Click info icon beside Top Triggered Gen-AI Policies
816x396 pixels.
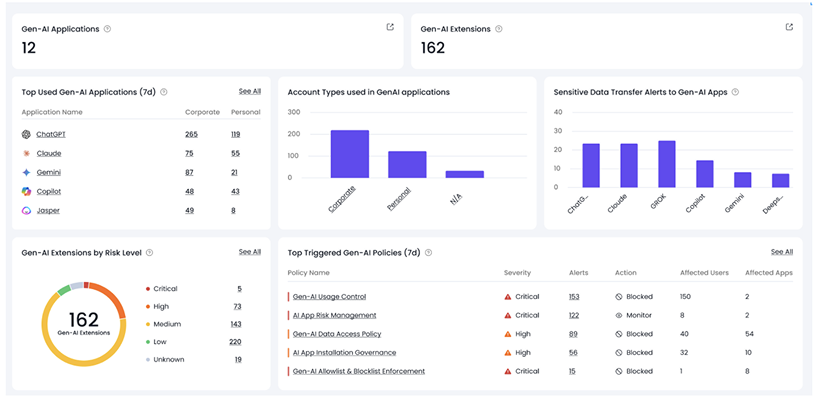click(x=428, y=252)
